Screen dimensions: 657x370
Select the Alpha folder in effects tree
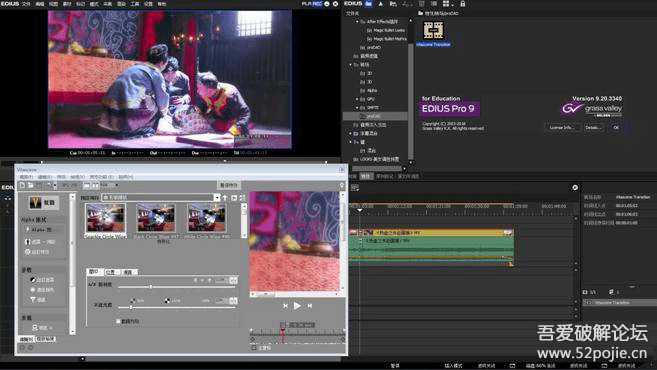pyautogui.click(x=369, y=91)
